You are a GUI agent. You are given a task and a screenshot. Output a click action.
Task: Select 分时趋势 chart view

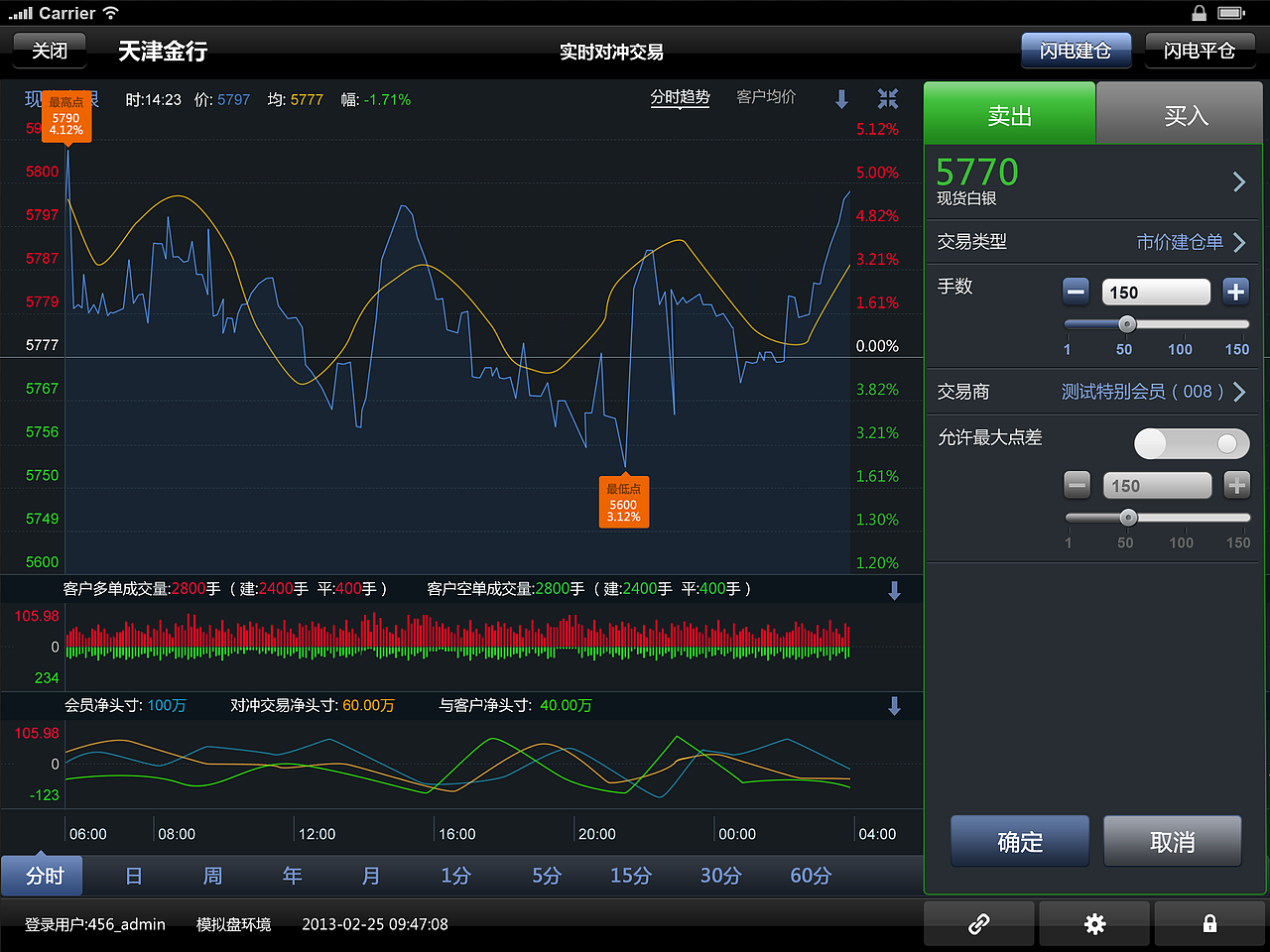(x=680, y=97)
